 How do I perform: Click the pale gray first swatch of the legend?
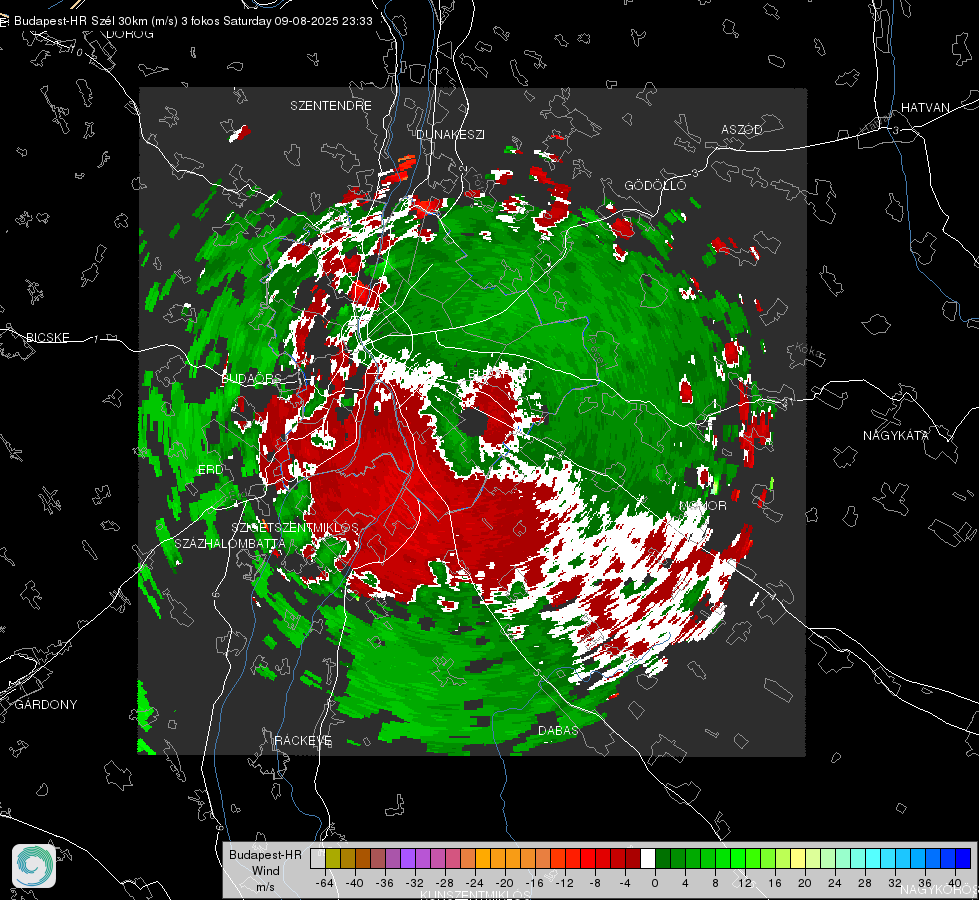318,858
